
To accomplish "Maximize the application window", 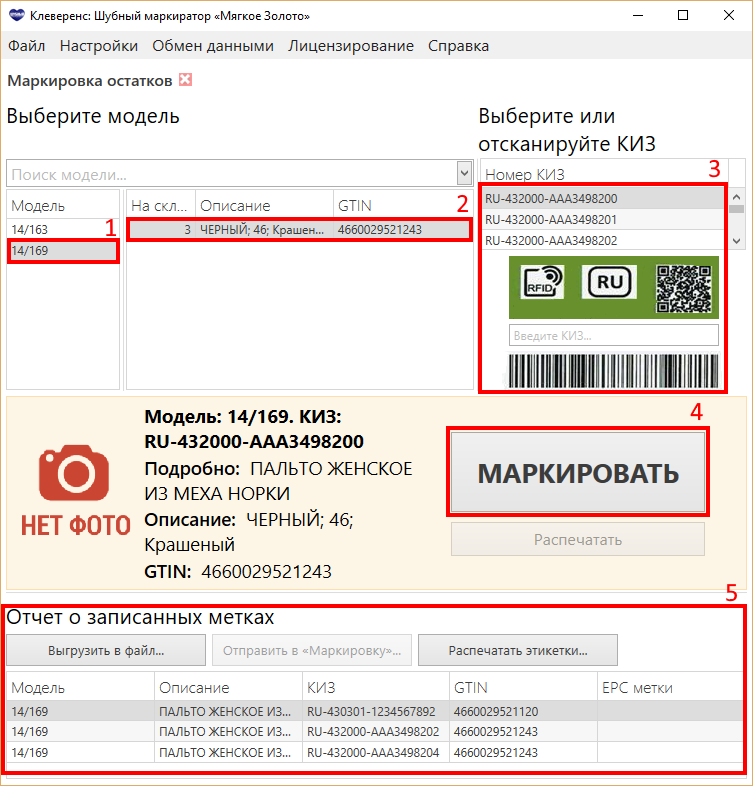I will click(x=683, y=16).
